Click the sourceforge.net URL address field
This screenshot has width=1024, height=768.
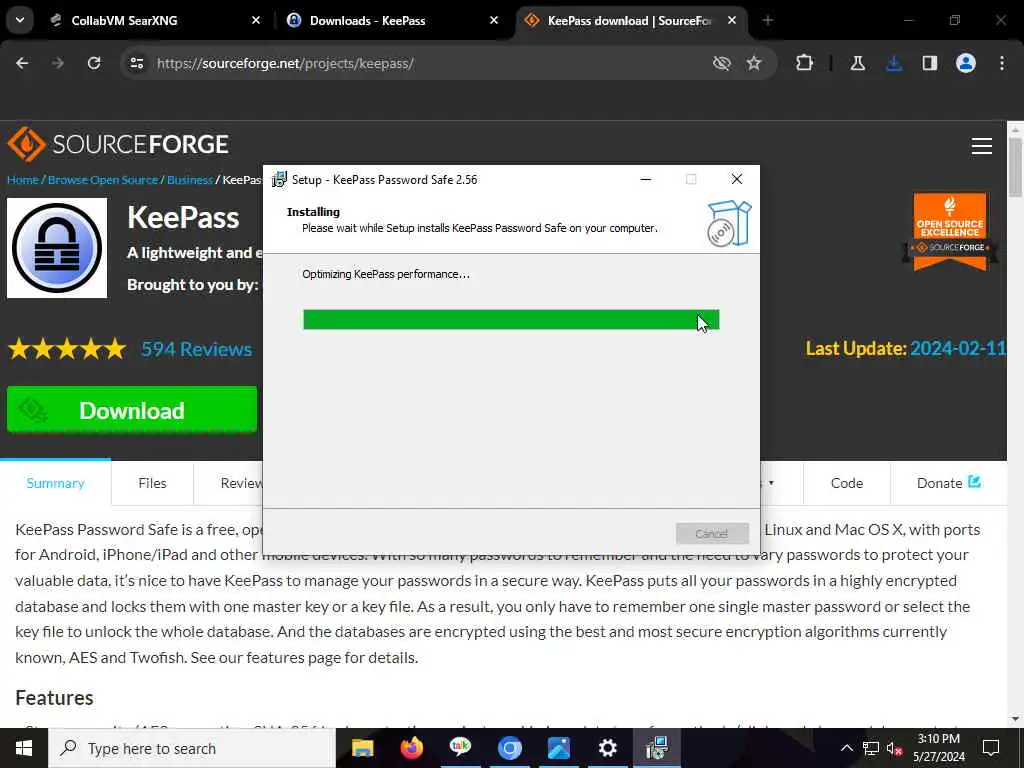tap(285, 63)
